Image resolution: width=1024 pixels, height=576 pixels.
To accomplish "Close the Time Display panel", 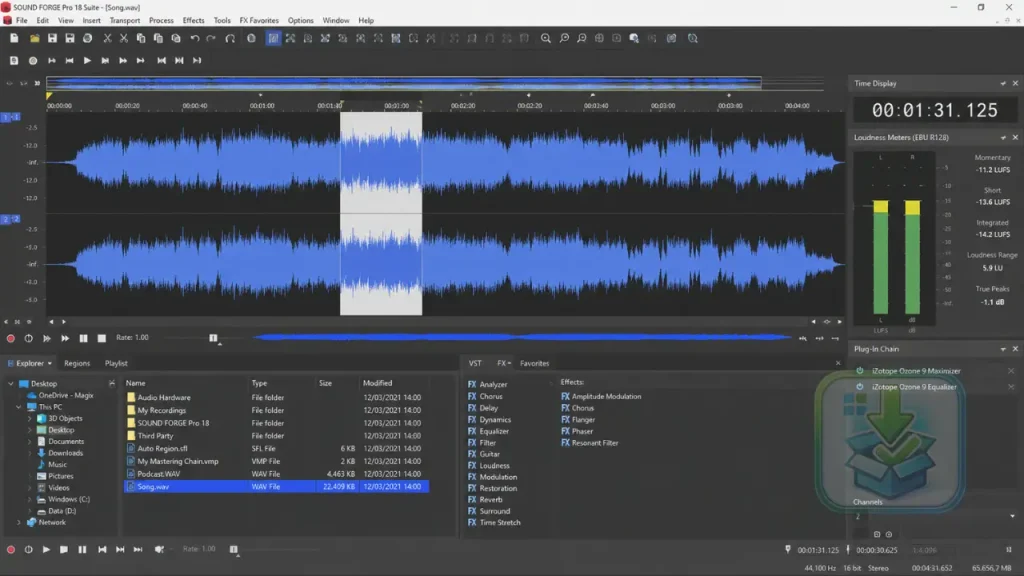I will [1015, 84].
